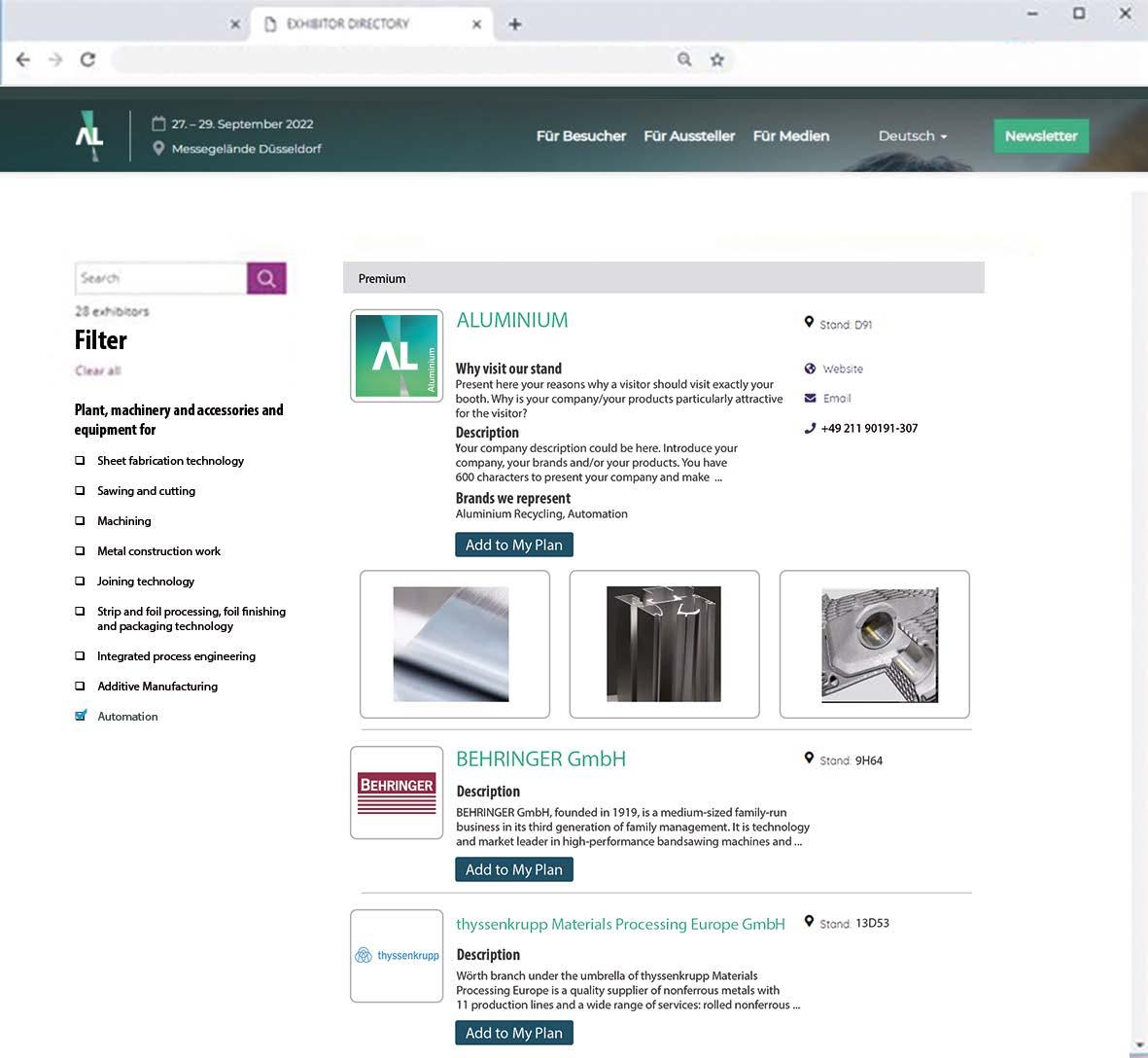Click the calendar icon next to event date
This screenshot has width=1148, height=1058.
tap(158, 123)
